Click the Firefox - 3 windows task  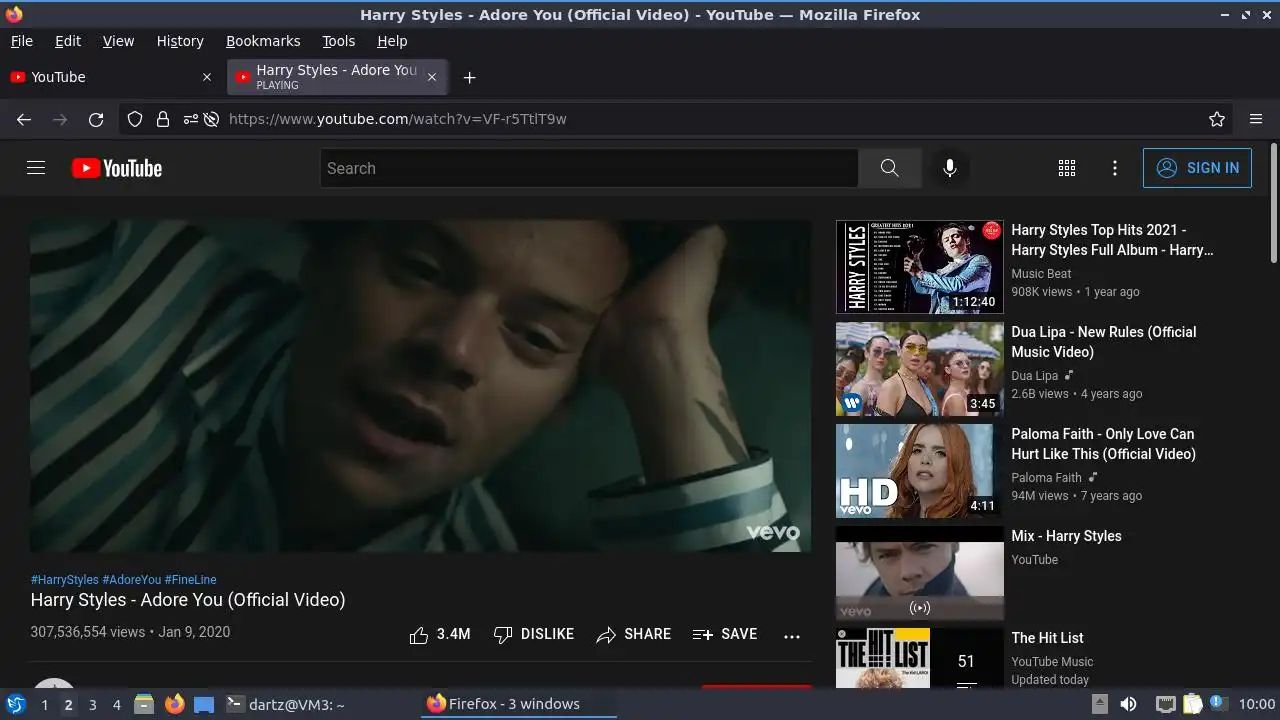point(518,704)
